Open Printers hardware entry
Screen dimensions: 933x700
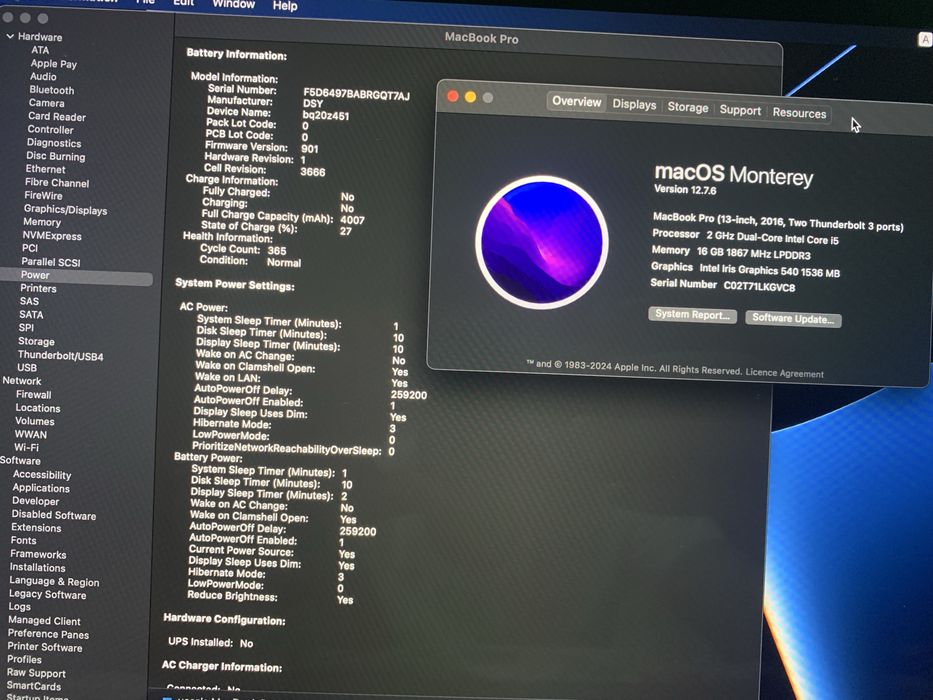pos(38,288)
